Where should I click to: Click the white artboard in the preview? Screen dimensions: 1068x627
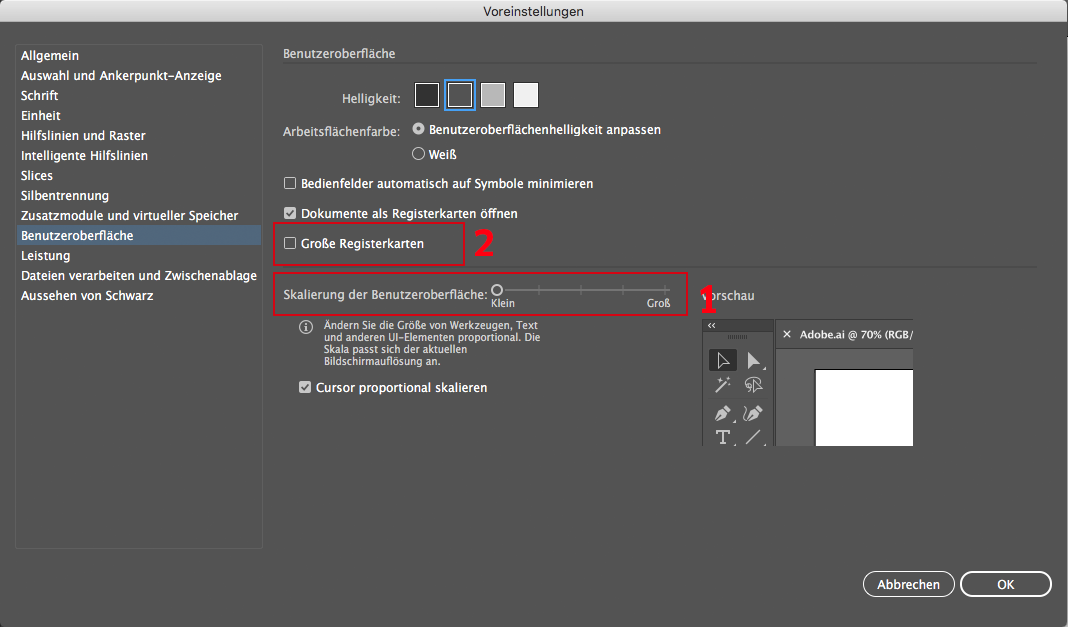(x=864, y=408)
